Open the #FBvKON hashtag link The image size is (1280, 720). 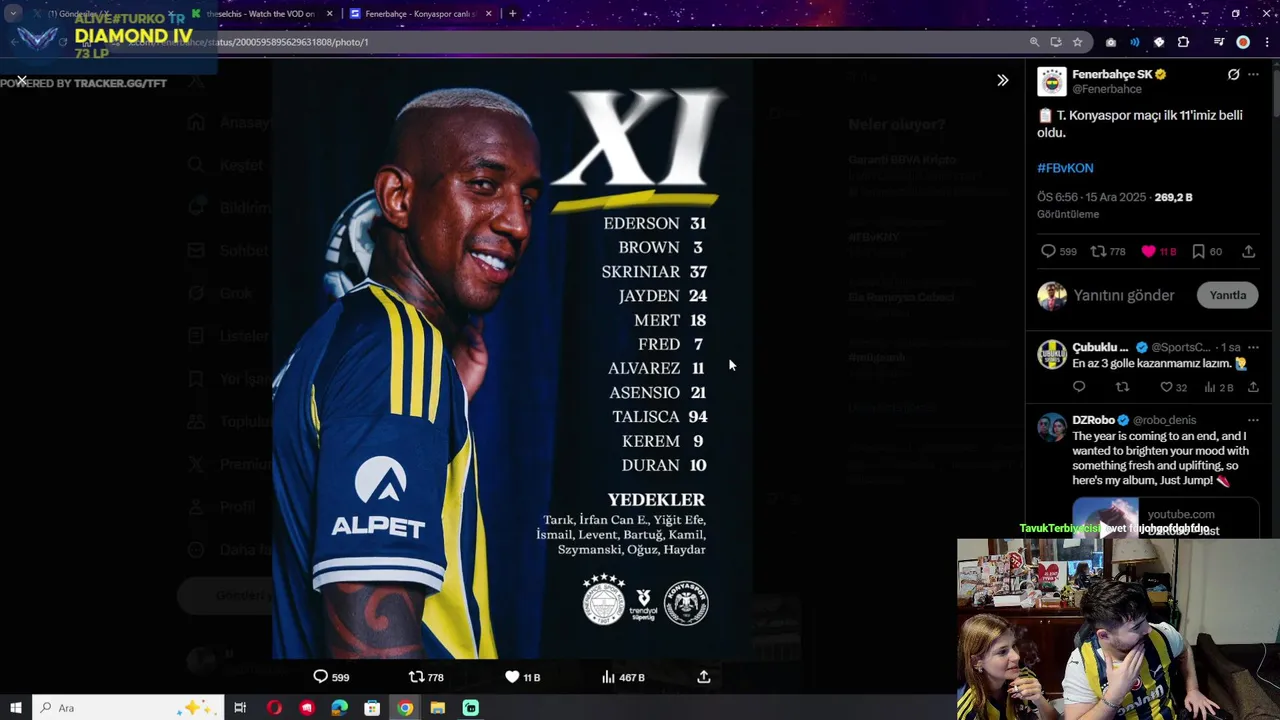(x=1065, y=168)
